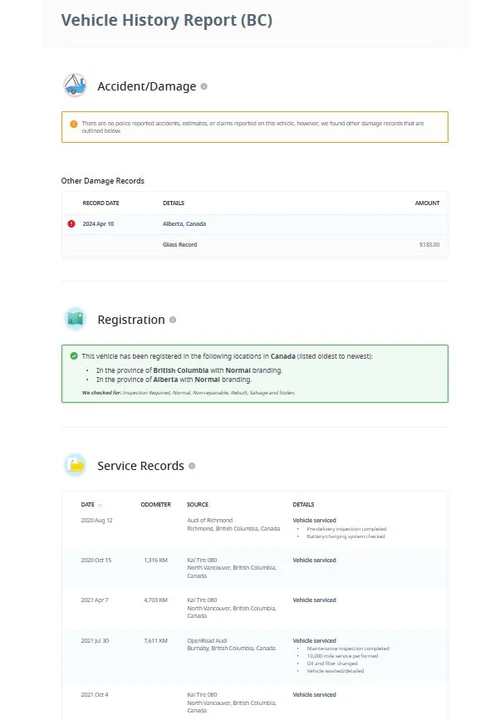The height and width of the screenshot is (720, 490).
Task: Click the yellow folder Service Records icon
Action: (x=75, y=465)
